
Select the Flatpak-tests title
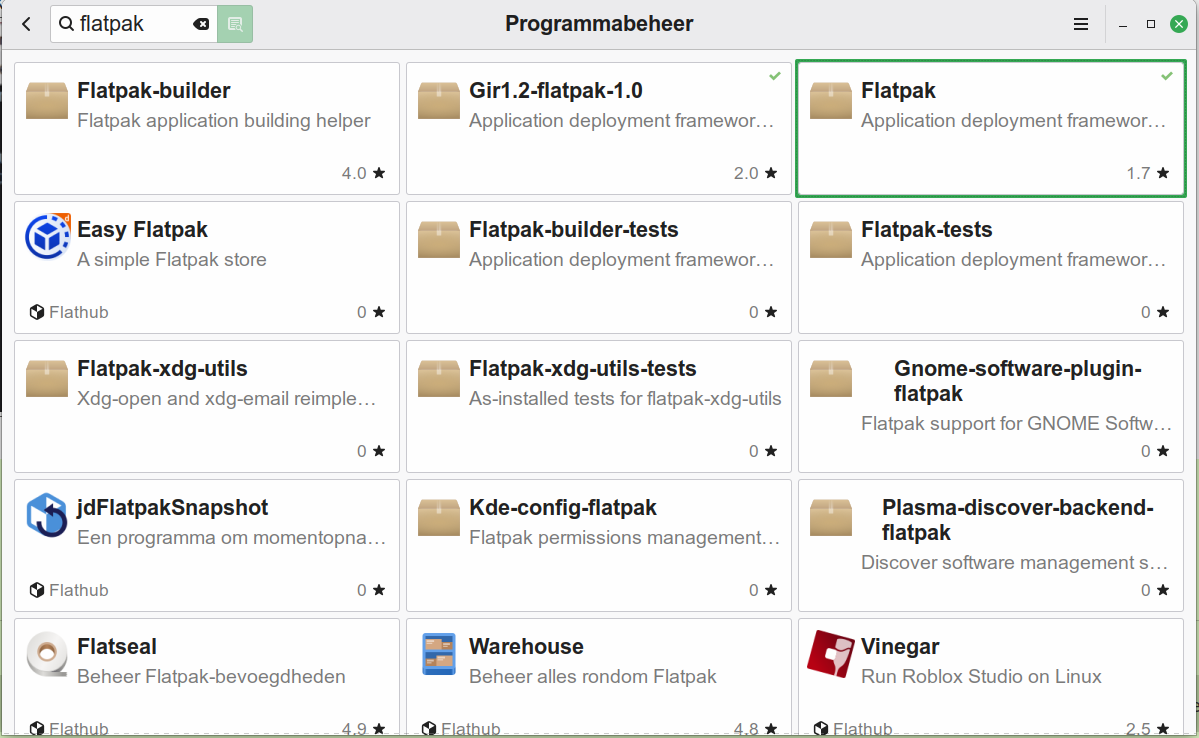pos(927,229)
